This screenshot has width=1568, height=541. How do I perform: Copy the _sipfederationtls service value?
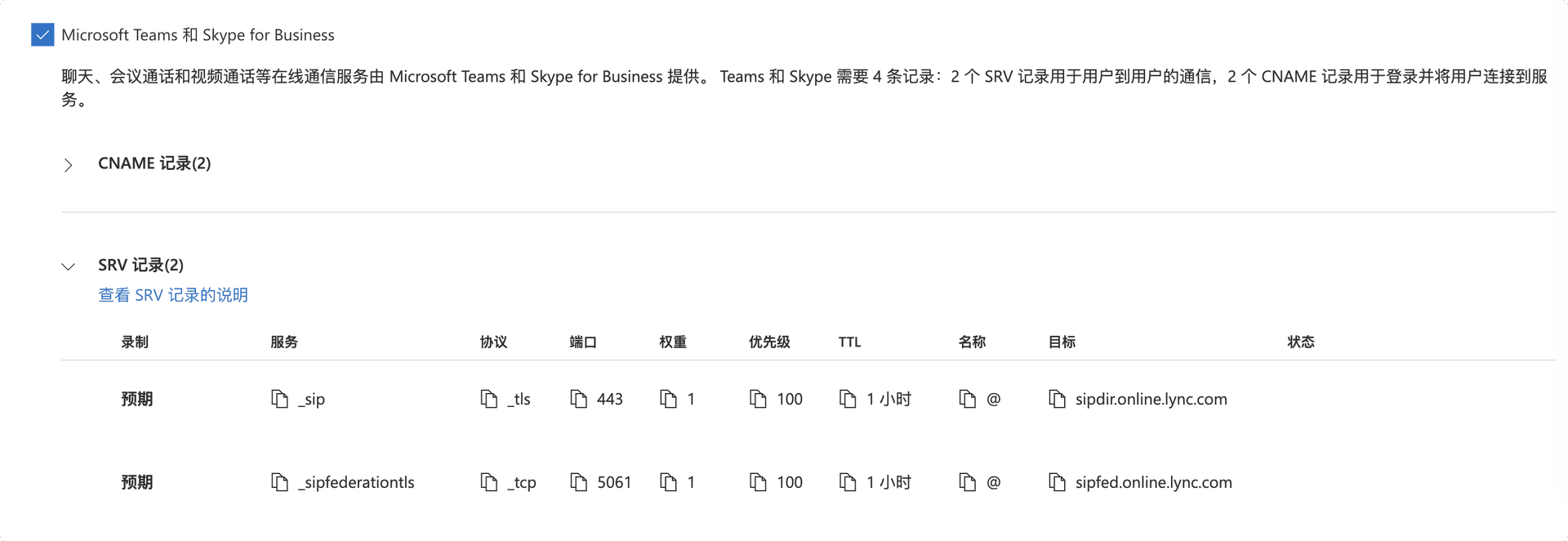point(280,482)
